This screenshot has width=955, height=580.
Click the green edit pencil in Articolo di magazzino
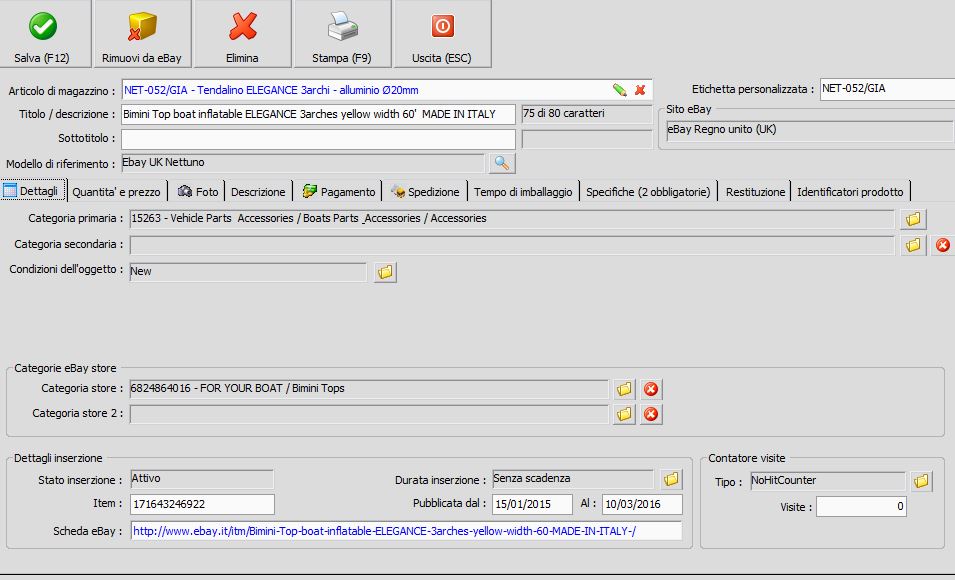click(x=619, y=90)
